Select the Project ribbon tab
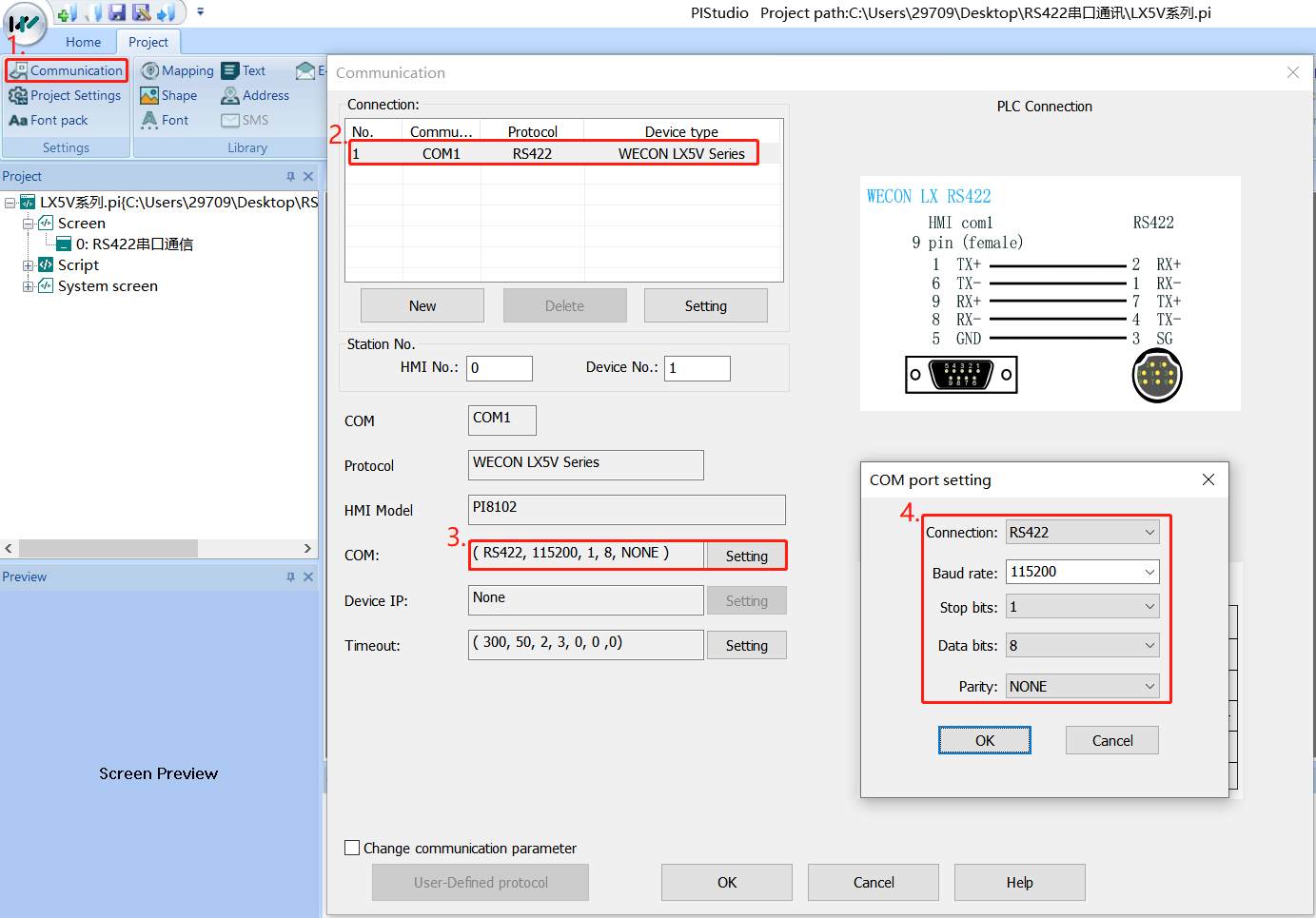The image size is (1316, 918). pos(147,42)
